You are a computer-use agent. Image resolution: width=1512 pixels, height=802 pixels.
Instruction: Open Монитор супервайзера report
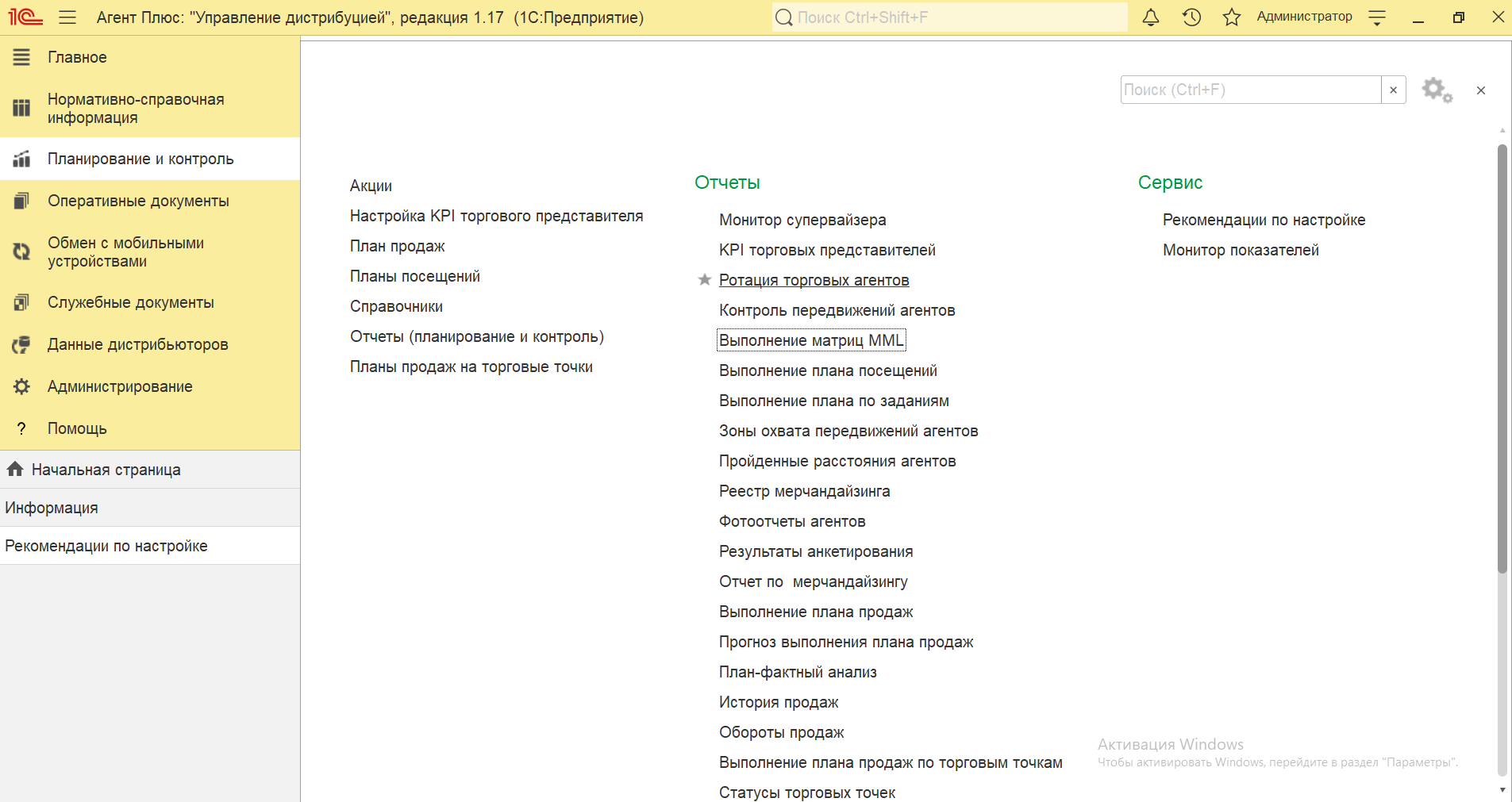point(802,220)
